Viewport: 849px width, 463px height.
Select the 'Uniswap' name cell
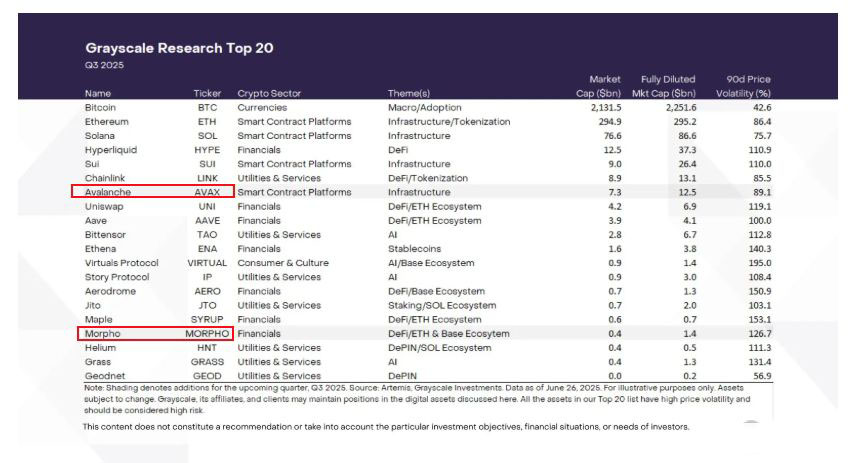pyautogui.click(x=104, y=206)
